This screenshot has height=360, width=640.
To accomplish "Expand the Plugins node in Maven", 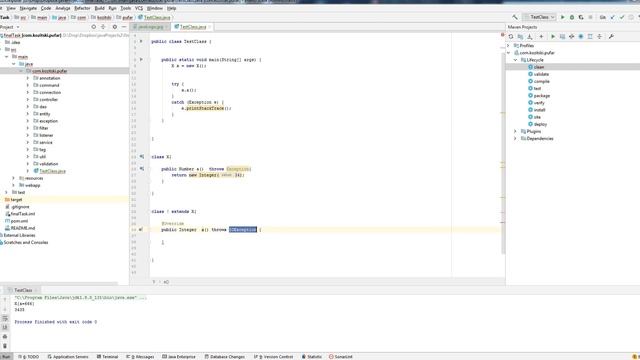I will click(x=516, y=131).
